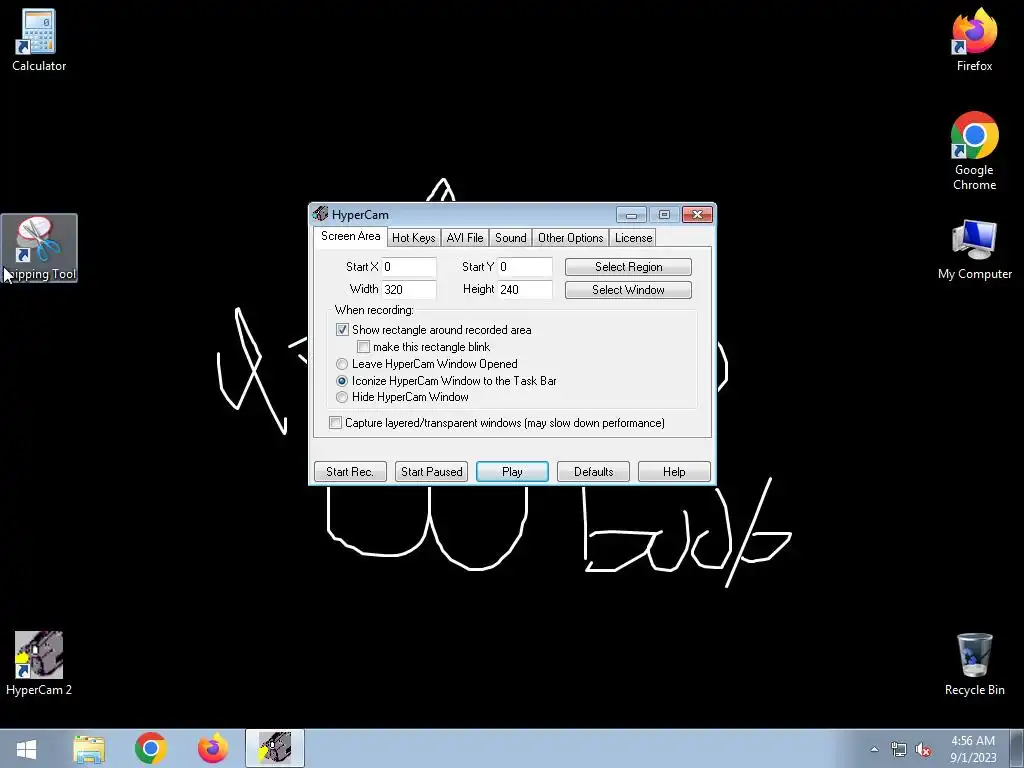The height and width of the screenshot is (768, 1024).
Task: Select Iconize HyperCam Window to Task Bar
Action: [342, 381]
